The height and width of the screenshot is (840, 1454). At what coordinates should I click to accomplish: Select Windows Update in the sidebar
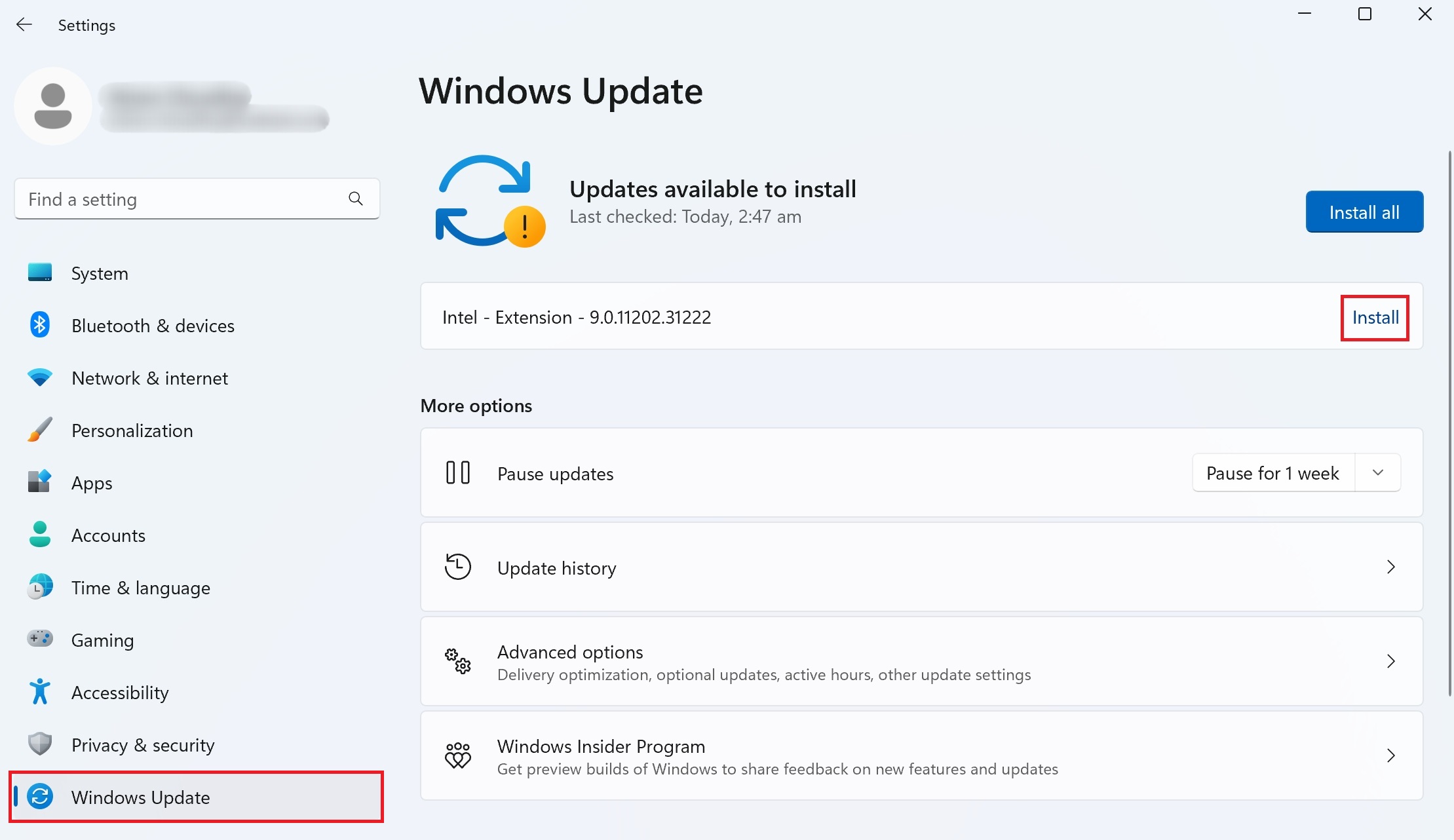tap(140, 797)
